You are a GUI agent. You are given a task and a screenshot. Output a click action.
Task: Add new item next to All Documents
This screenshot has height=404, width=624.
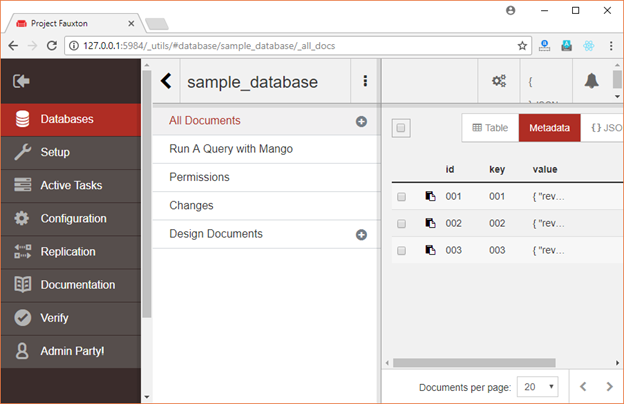coord(361,121)
